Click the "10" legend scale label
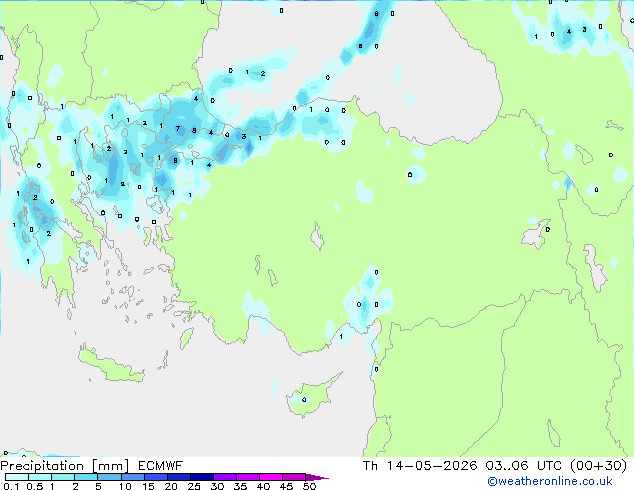The width and height of the screenshot is (634, 490). (x=125, y=486)
